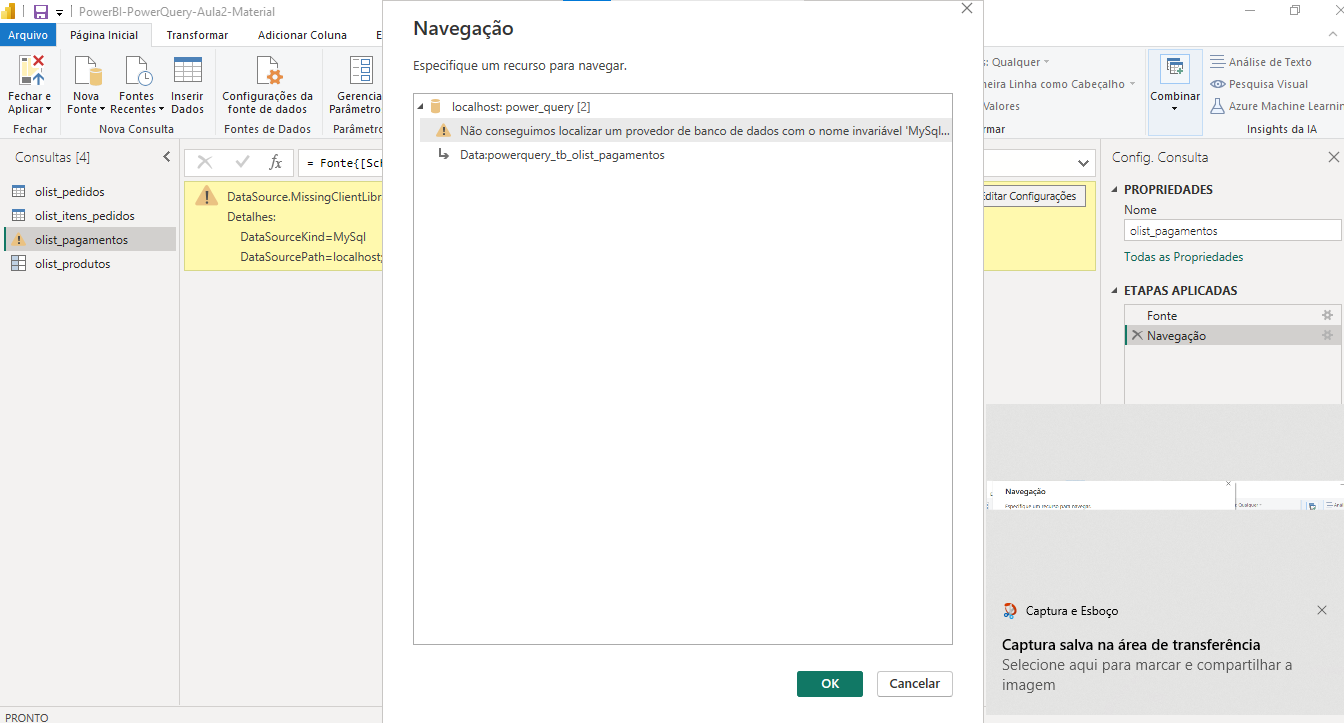Select the Navegação applied step
Image resolution: width=1344 pixels, height=723 pixels.
pos(1231,335)
